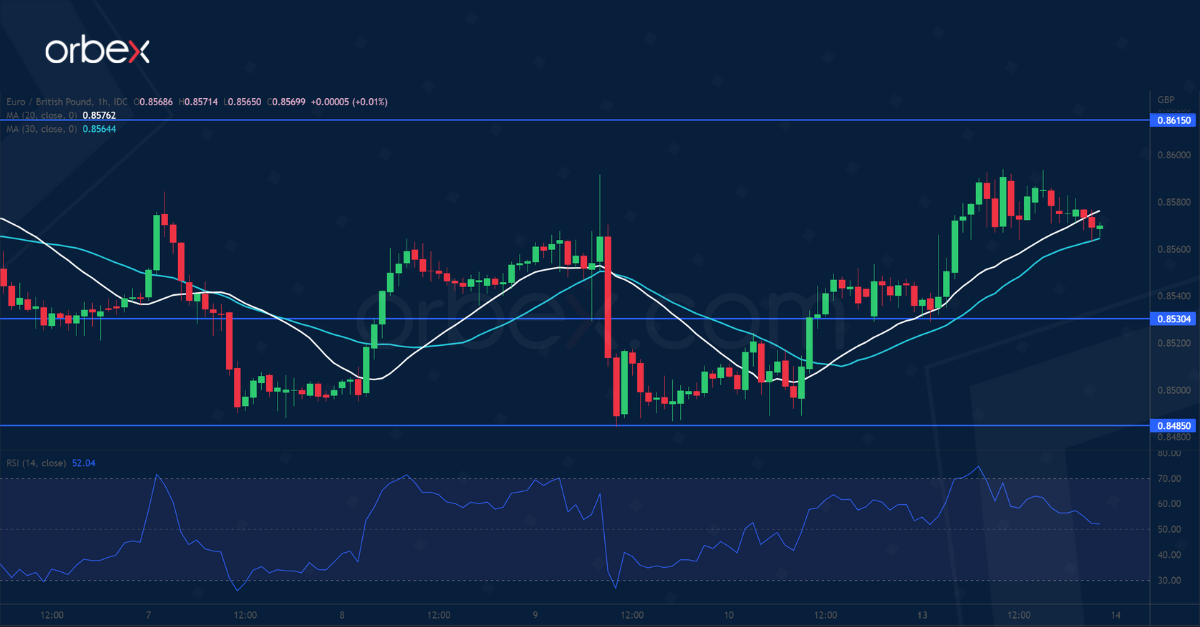Click the day 7 time axis label
1200x627 pixels.
148,615
